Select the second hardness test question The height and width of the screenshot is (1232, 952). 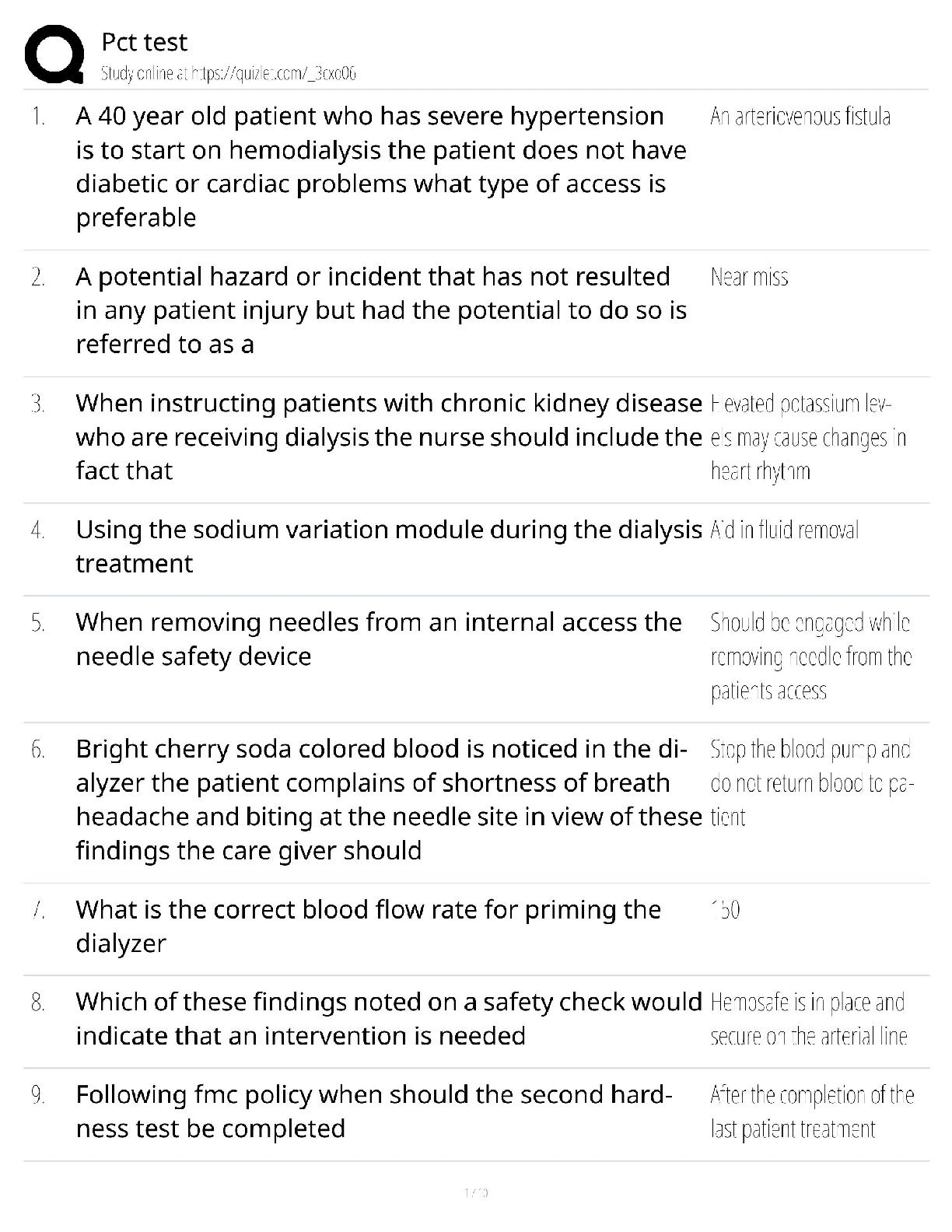coord(374,1111)
